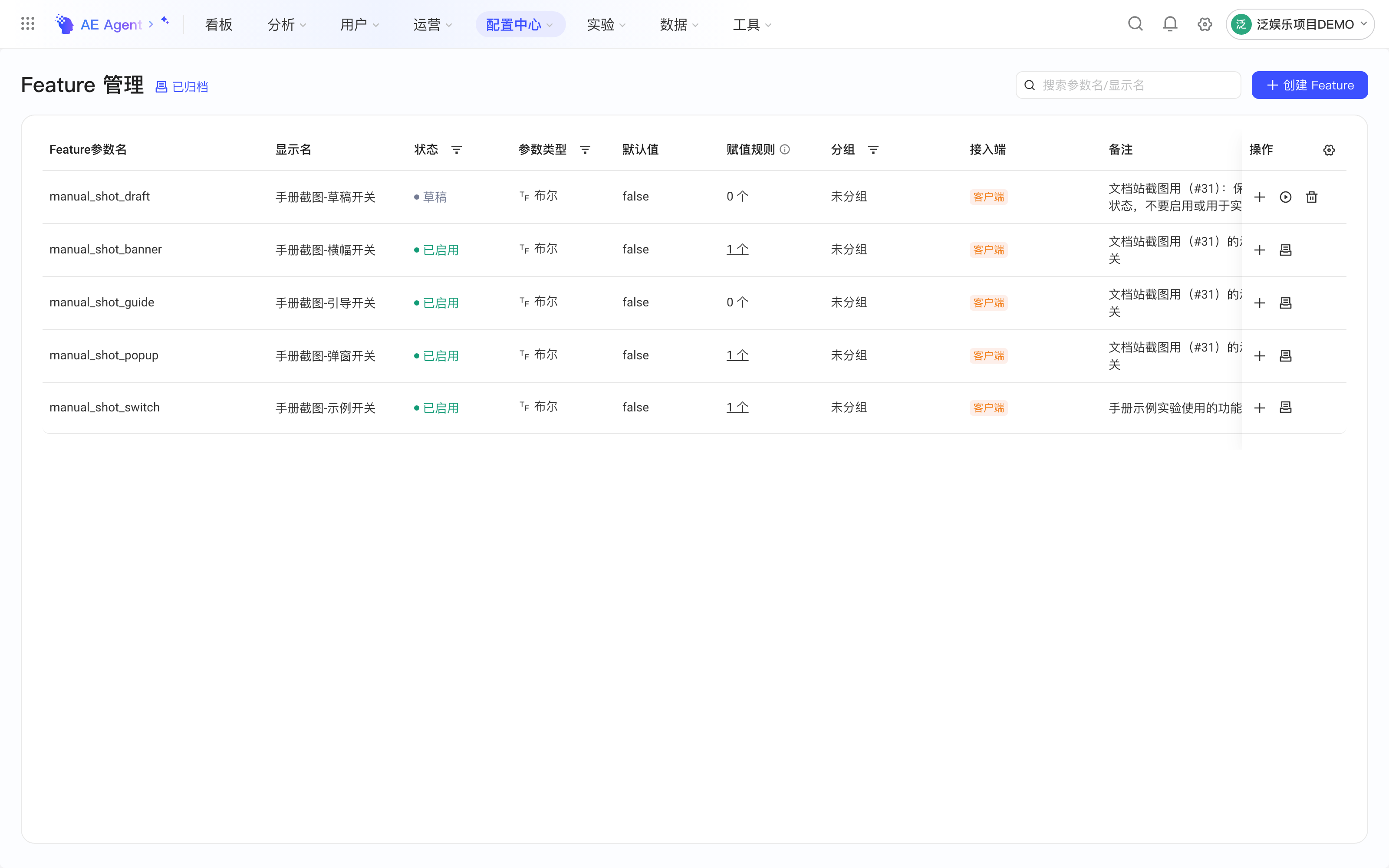Add rule for manual_shot_draft row
The height and width of the screenshot is (868, 1389).
point(1259,197)
